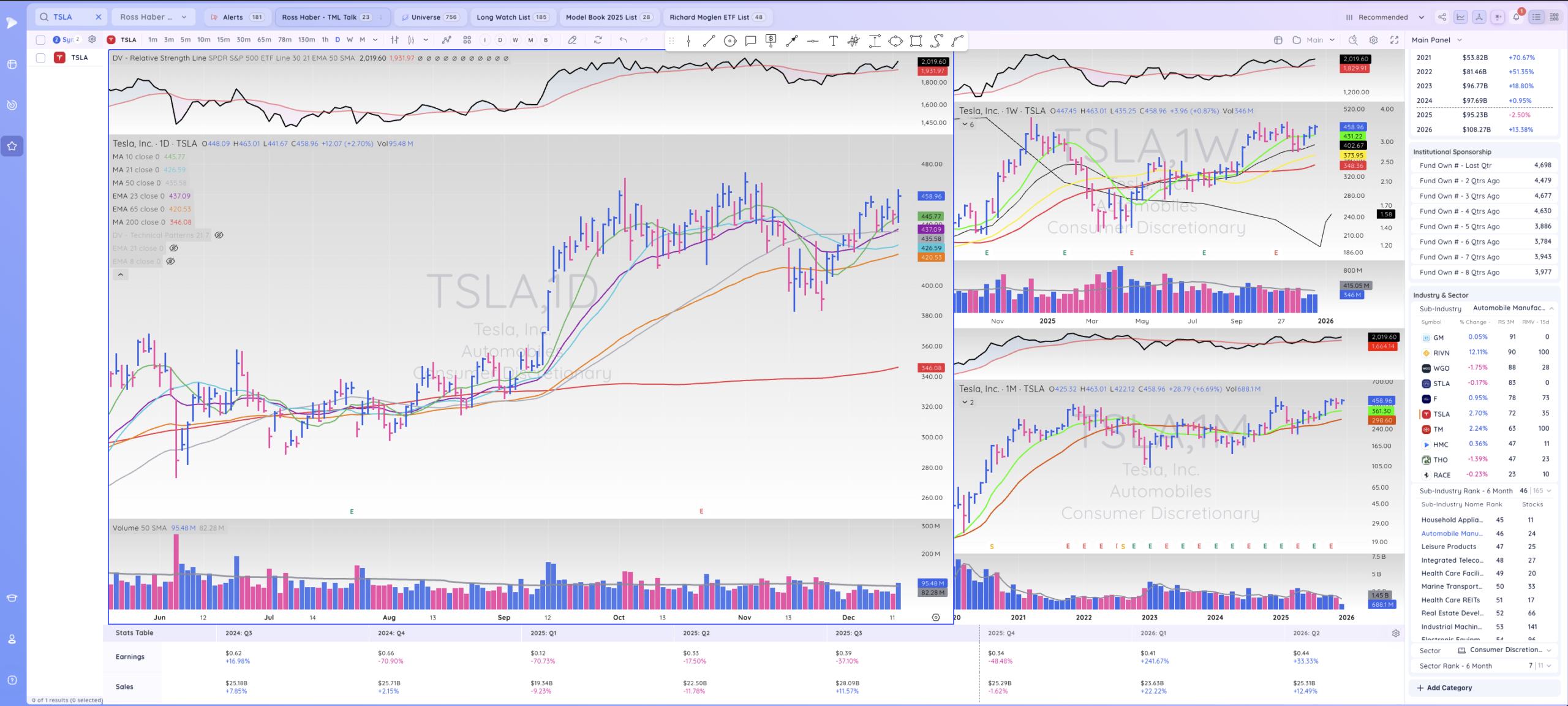Viewport: 1568px width, 706px height.
Task: Click the TSLA symbol search field
Action: click(x=70, y=17)
